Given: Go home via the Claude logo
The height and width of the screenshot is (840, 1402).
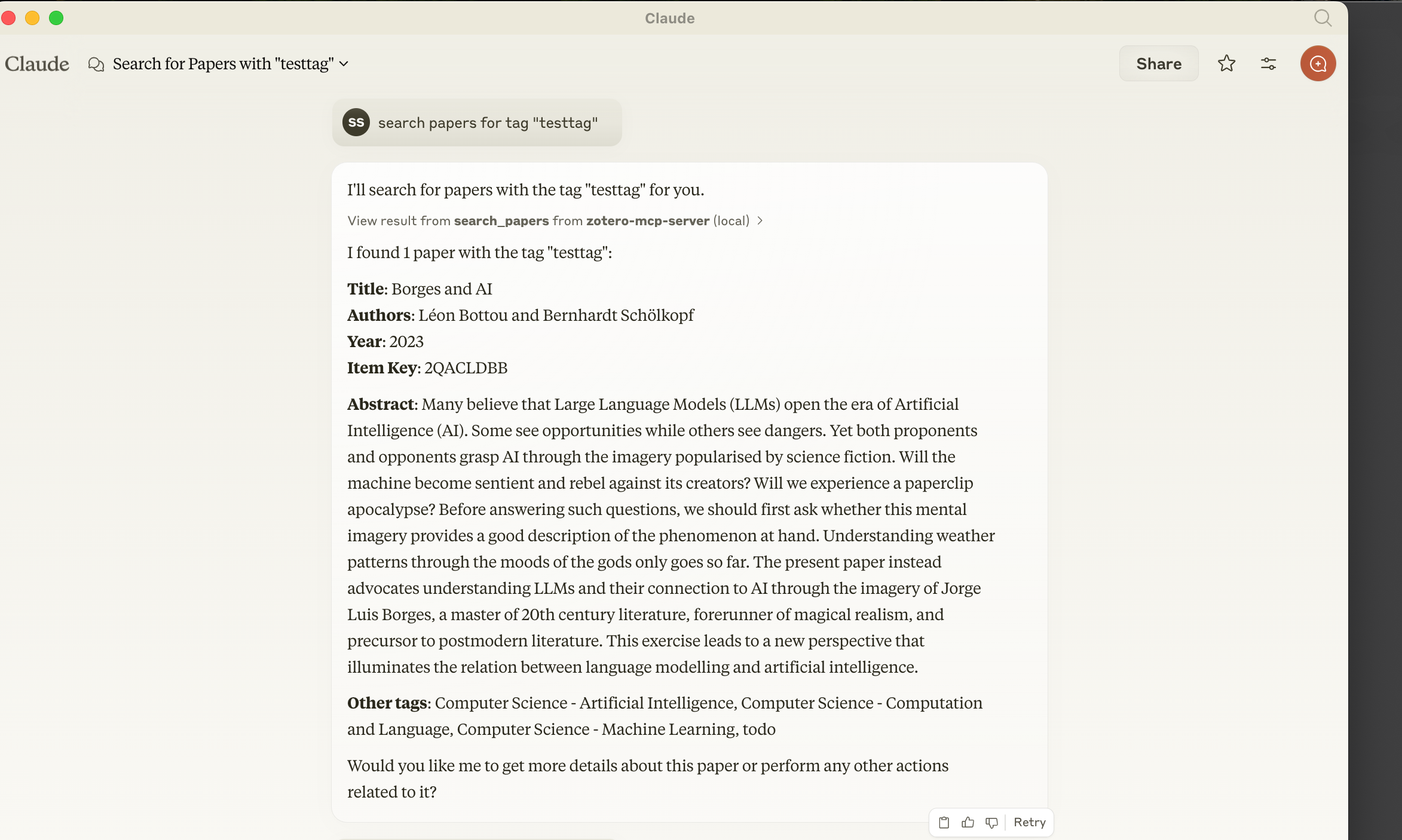Looking at the screenshot, I should 37,64.
